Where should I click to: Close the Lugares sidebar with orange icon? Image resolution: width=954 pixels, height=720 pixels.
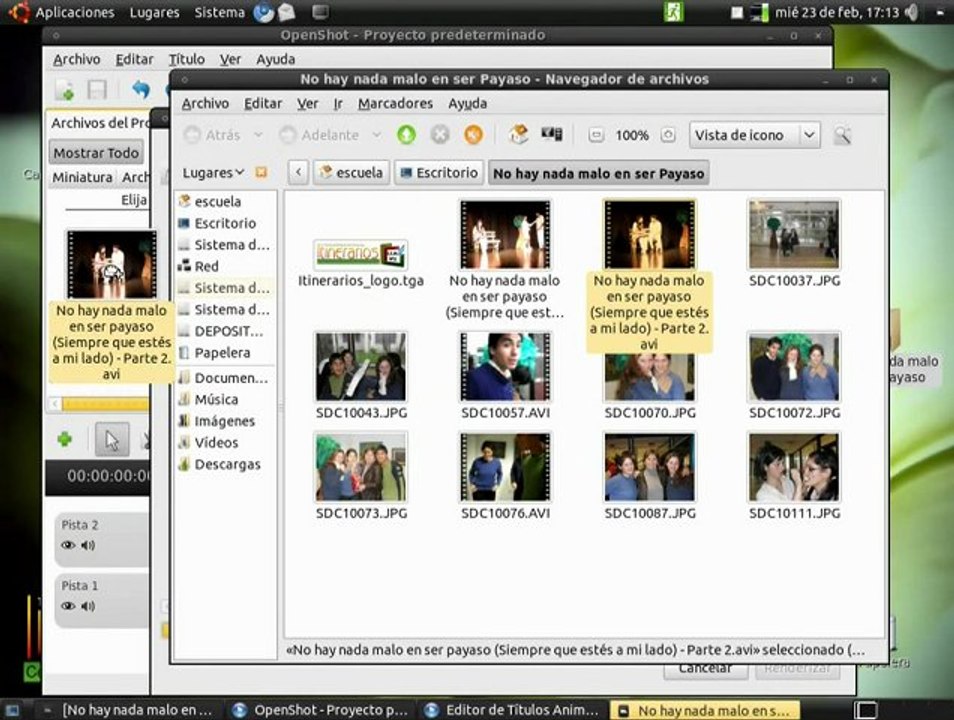click(x=261, y=173)
